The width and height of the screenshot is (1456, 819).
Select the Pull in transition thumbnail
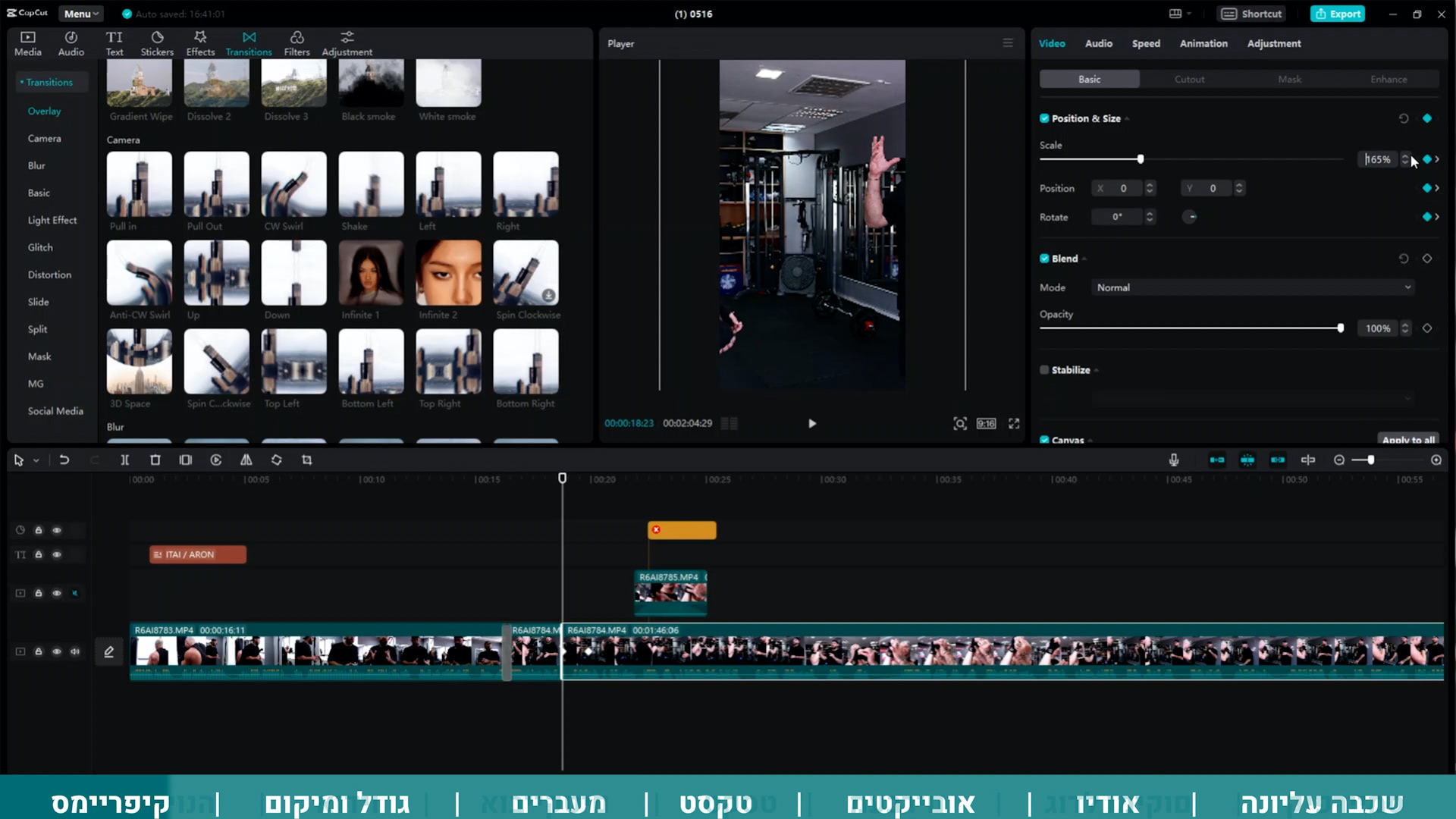pyautogui.click(x=139, y=184)
